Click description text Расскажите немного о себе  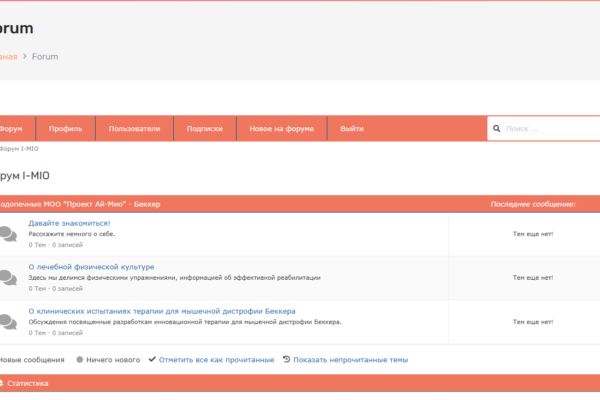point(72,234)
